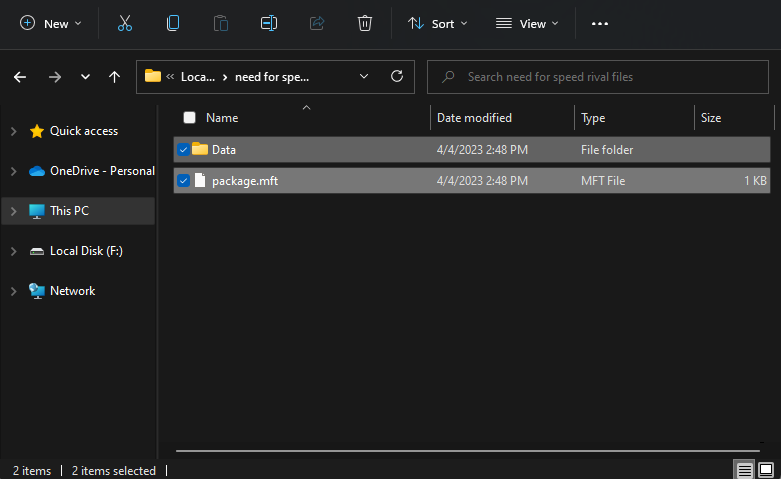Sort by Date modified column header
The image size is (781, 479).
474,118
